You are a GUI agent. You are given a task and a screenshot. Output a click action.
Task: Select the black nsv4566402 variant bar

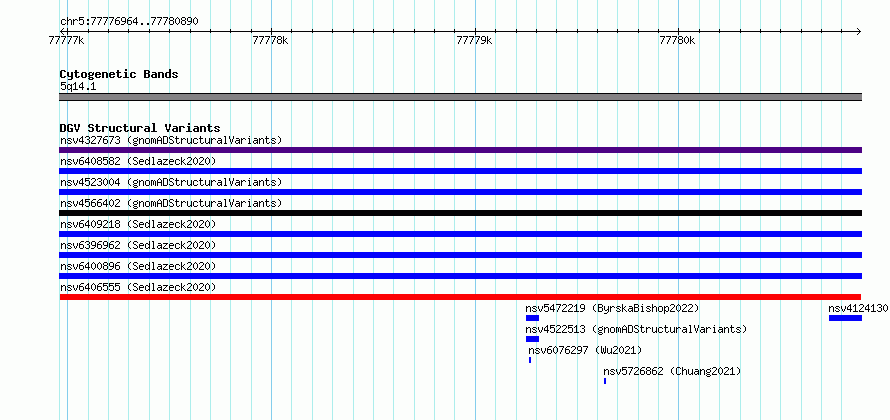(460, 213)
